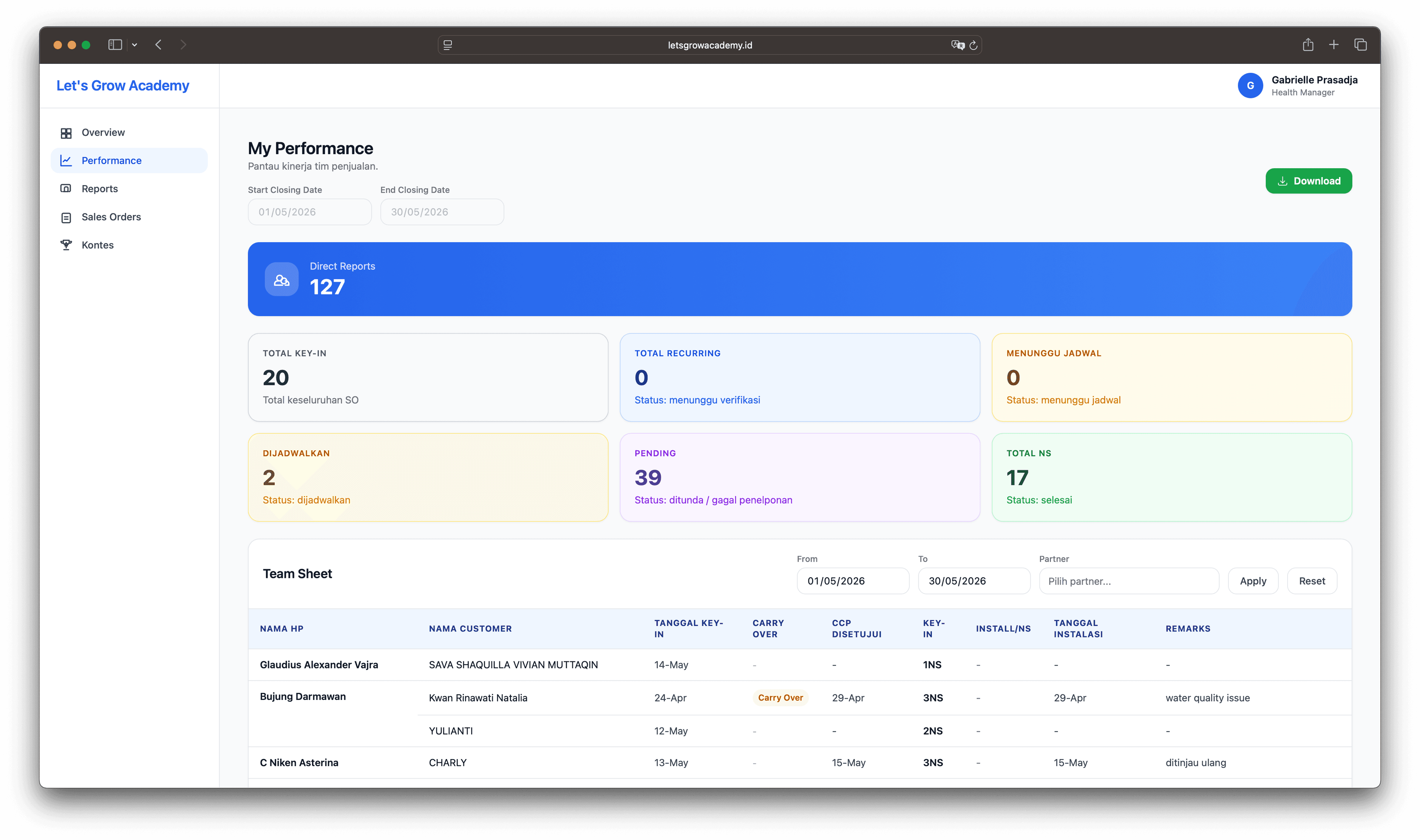Click the user avatar G circle

click(1250, 85)
